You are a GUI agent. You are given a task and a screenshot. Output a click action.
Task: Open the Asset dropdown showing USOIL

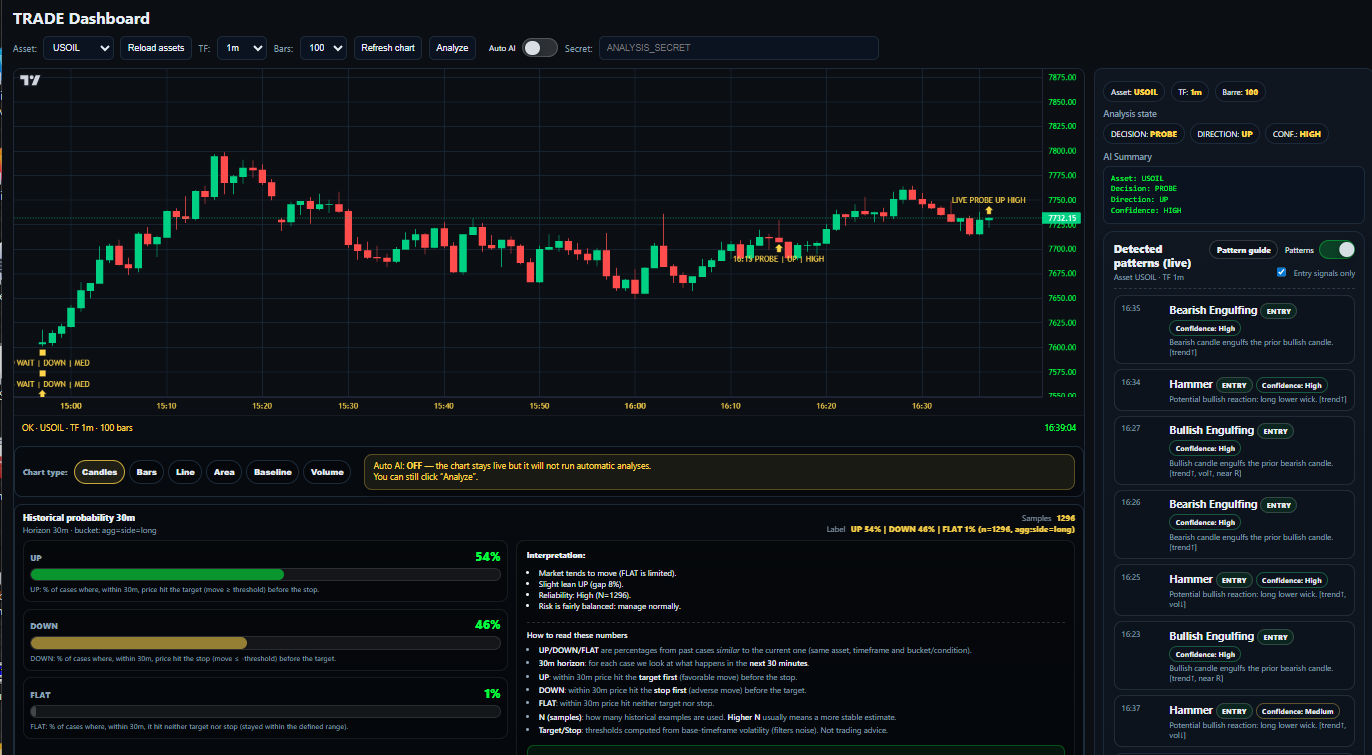(77, 47)
